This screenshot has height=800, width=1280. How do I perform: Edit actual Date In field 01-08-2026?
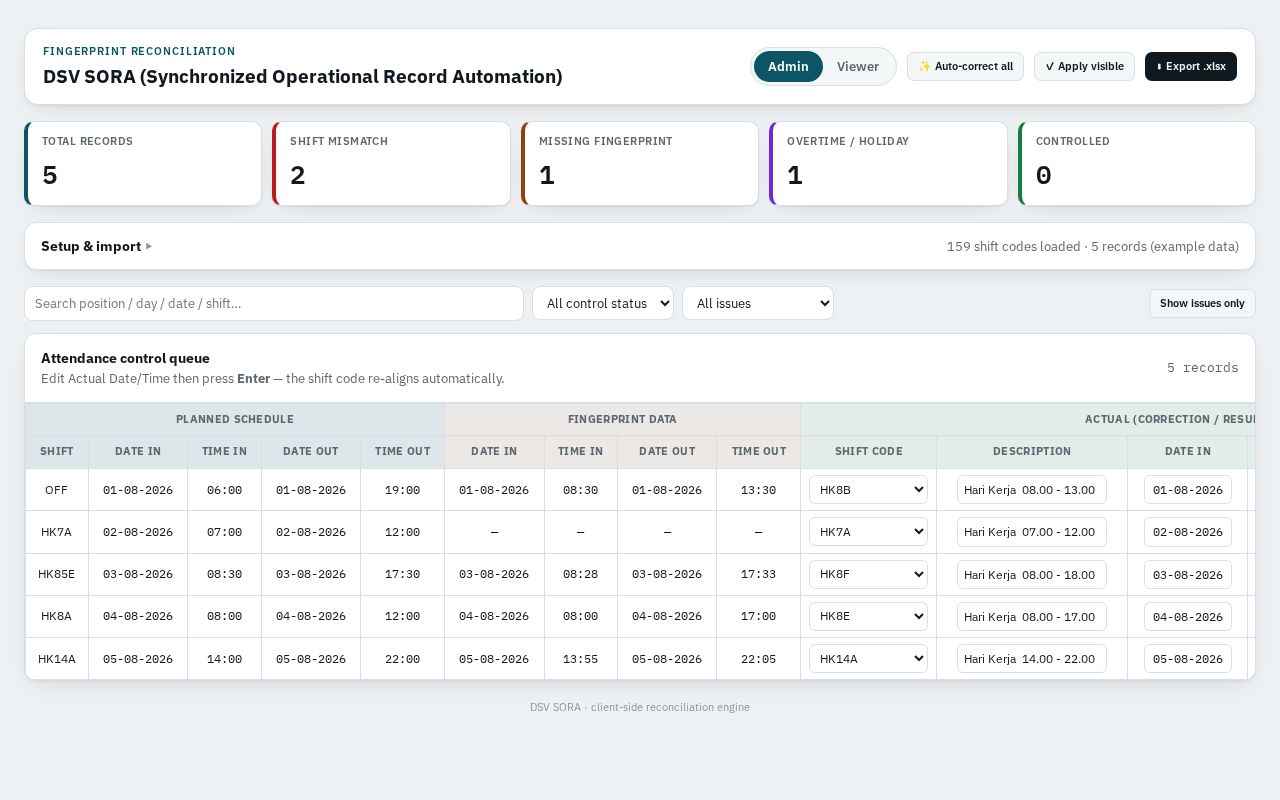1188,490
